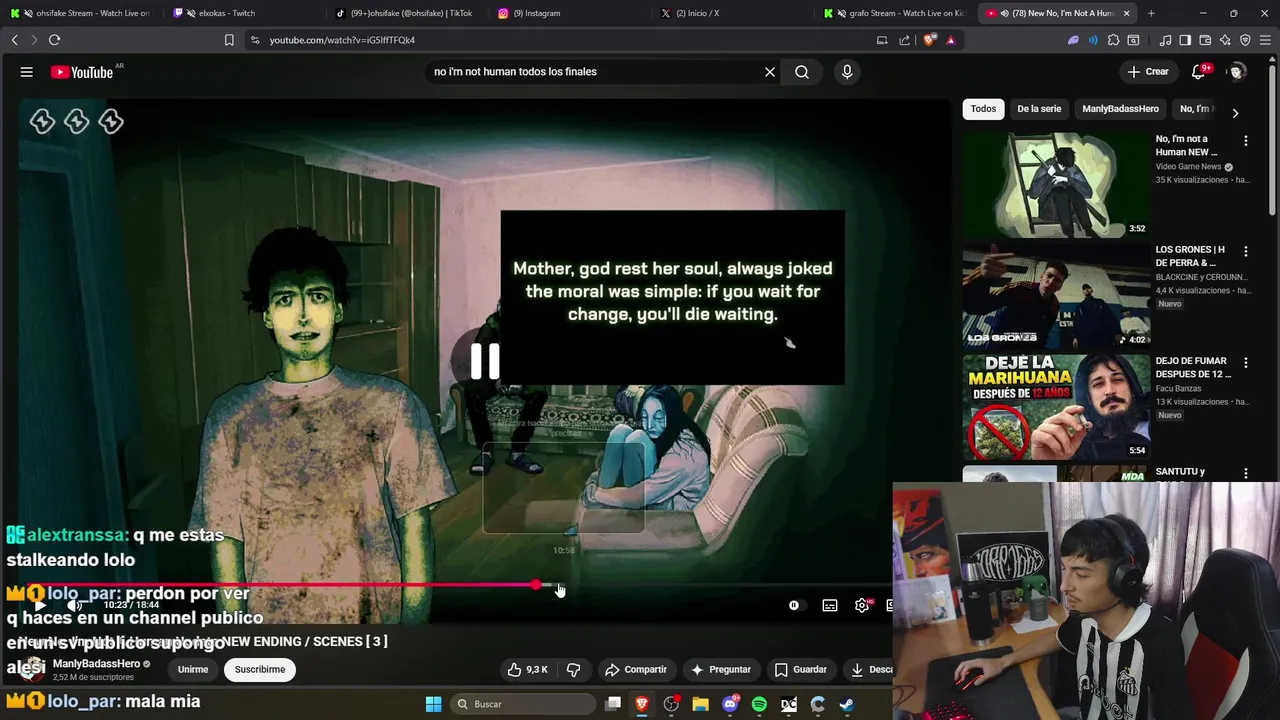Open the music note playlist icon
The width and height of the screenshot is (1280, 720).
coord(1165,40)
